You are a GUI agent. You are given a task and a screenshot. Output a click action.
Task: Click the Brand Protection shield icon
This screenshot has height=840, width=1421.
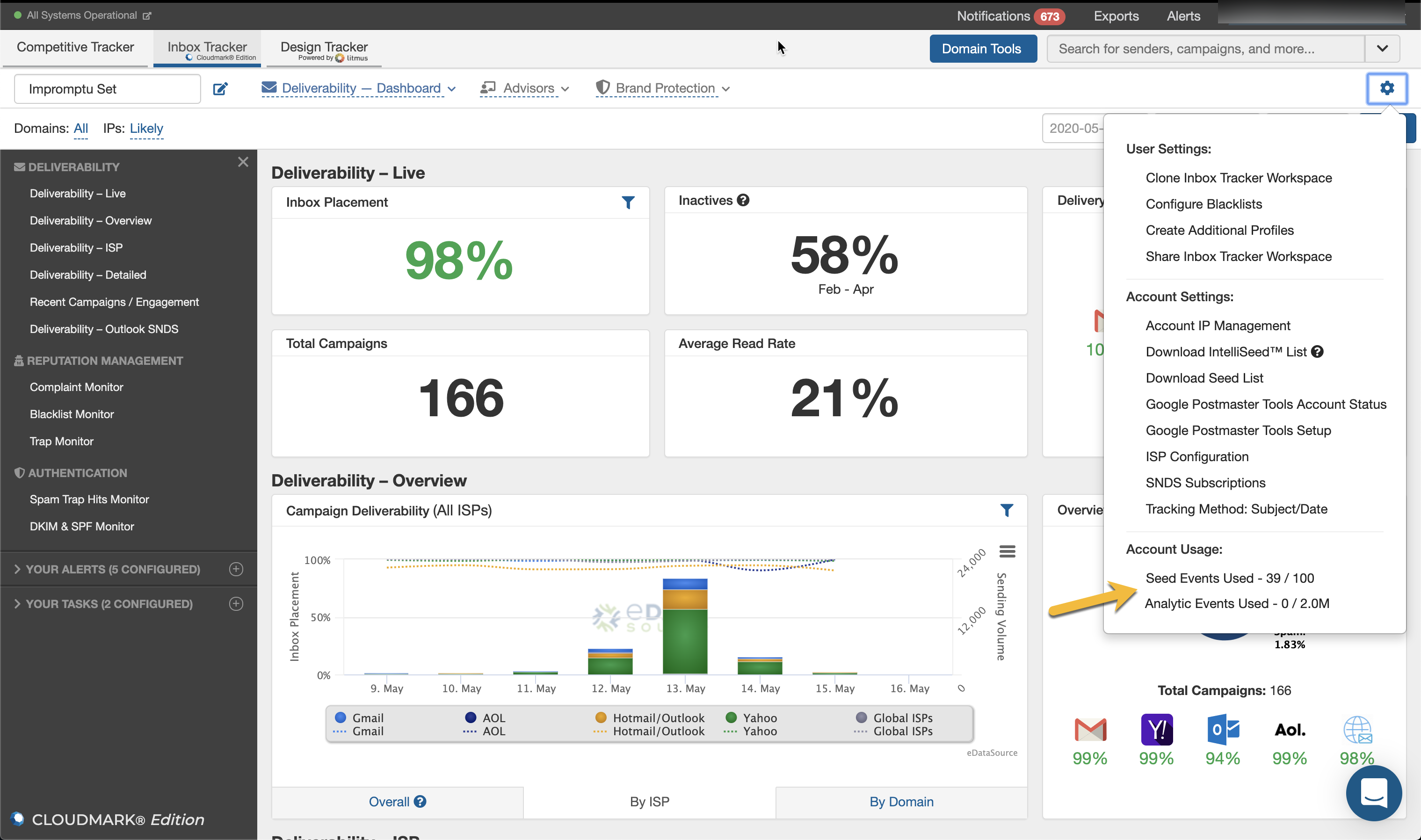click(602, 87)
